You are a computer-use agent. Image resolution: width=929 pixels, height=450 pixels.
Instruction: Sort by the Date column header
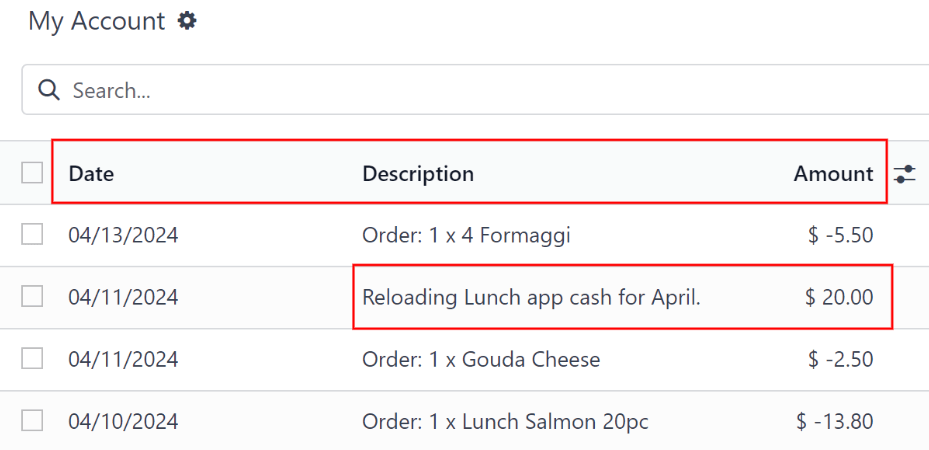pyautogui.click(x=91, y=174)
